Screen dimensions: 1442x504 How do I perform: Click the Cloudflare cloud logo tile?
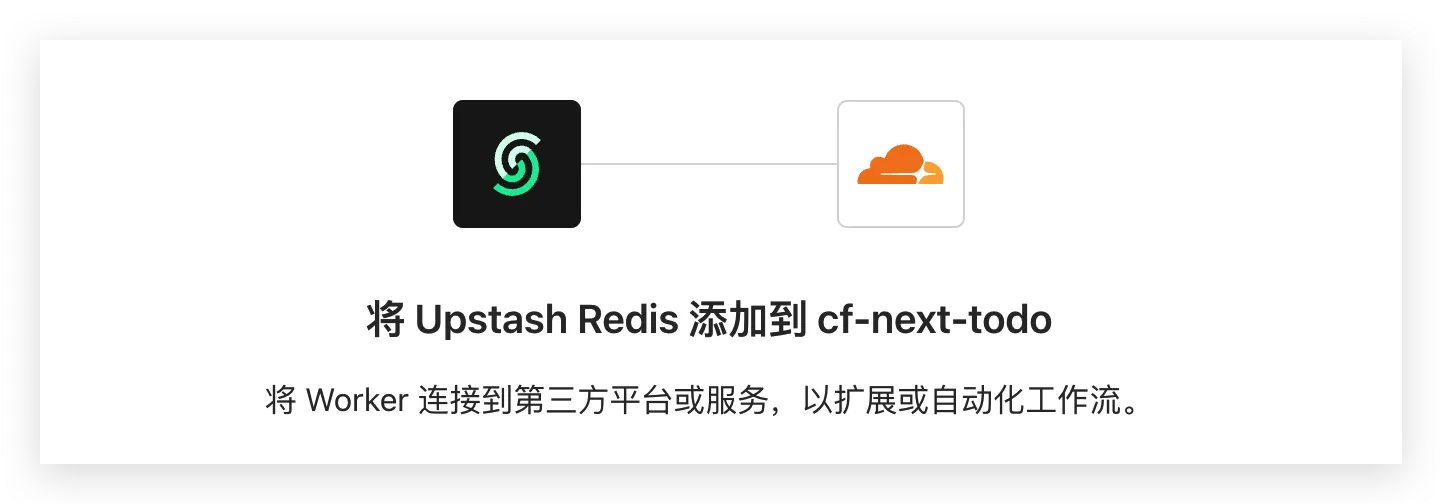(x=901, y=164)
